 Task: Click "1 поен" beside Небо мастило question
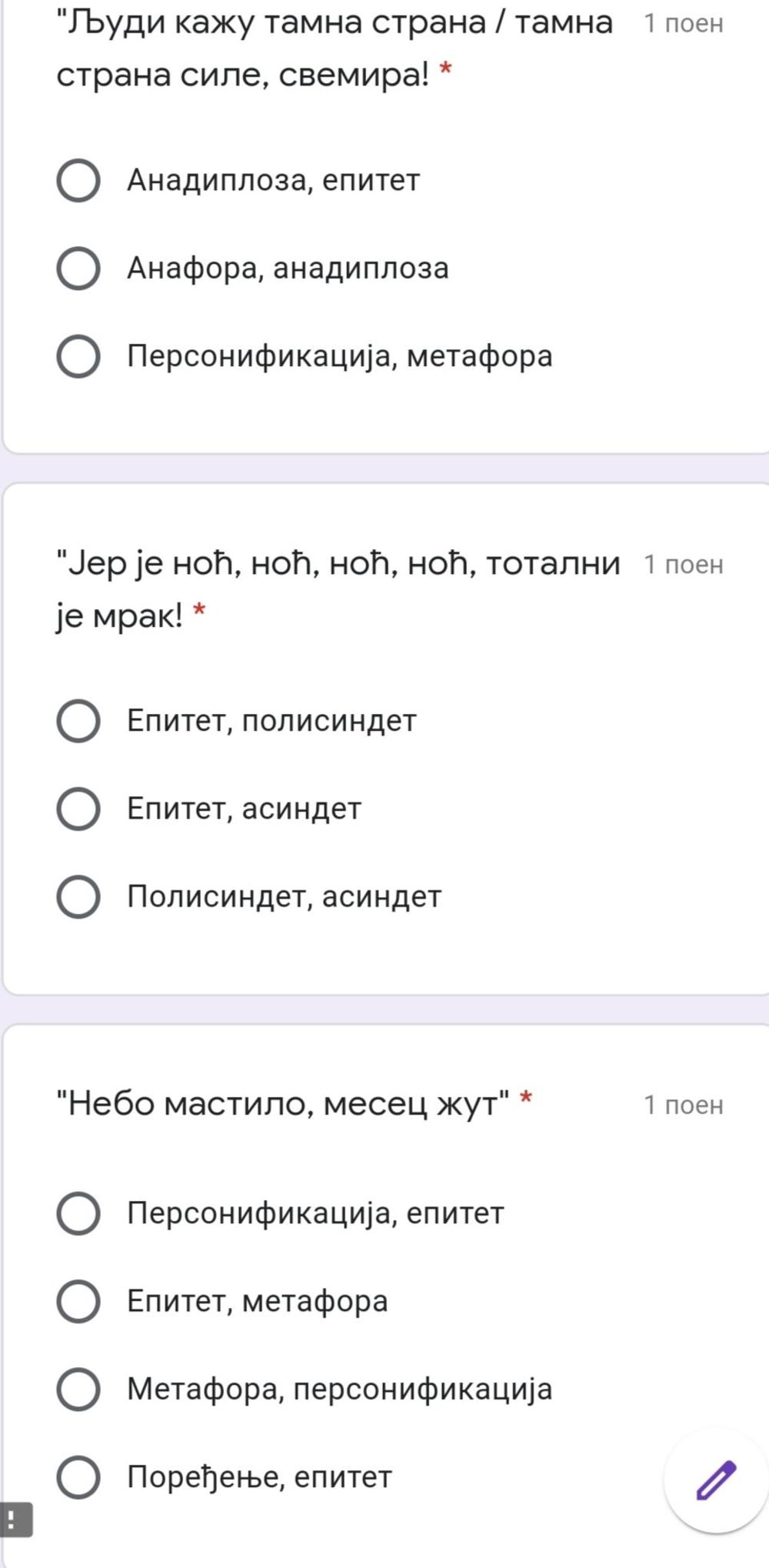[683, 1105]
